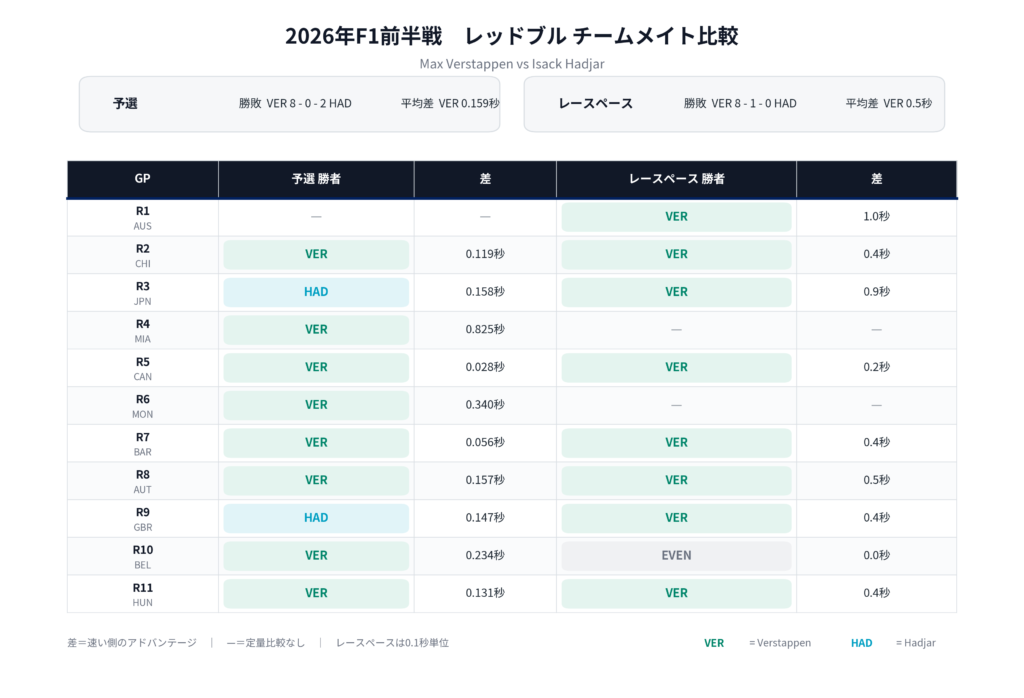Select the R2 CHI row label

click(x=142, y=256)
